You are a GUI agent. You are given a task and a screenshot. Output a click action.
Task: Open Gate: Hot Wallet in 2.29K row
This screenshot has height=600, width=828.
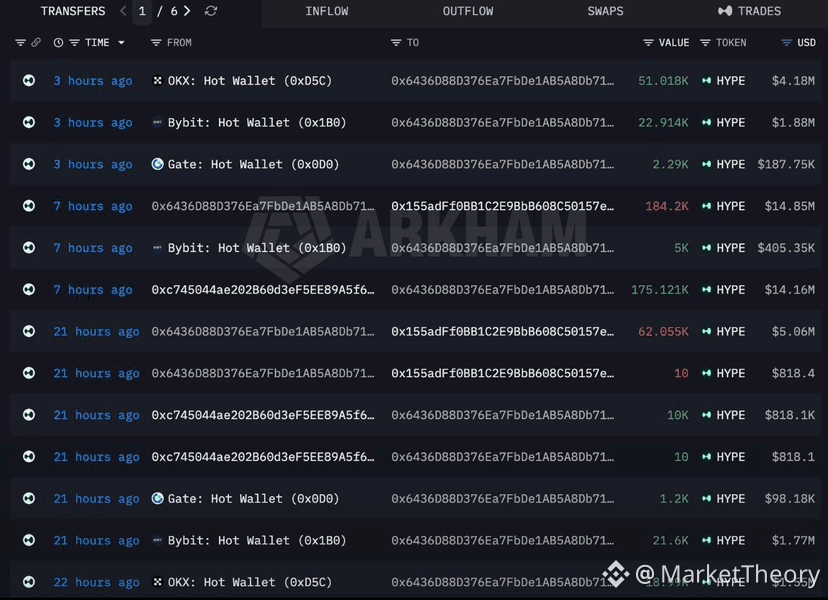(x=253, y=164)
